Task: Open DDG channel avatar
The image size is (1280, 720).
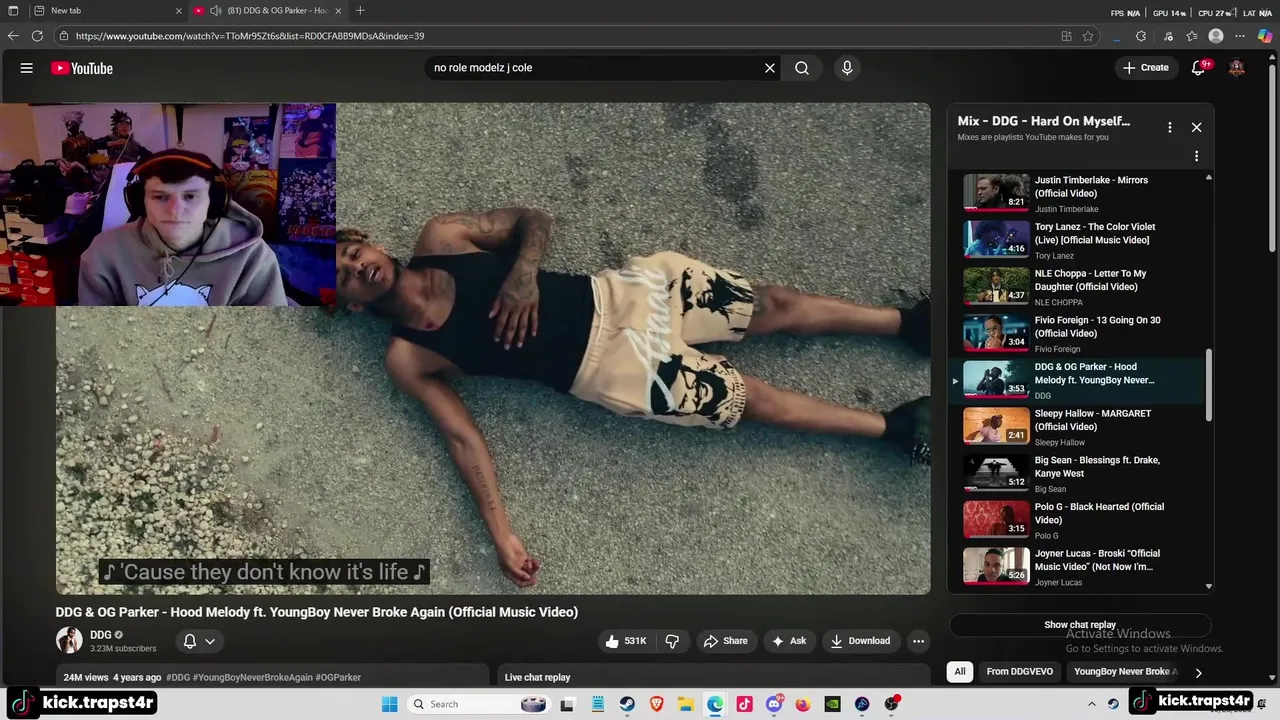Action: click(69, 640)
